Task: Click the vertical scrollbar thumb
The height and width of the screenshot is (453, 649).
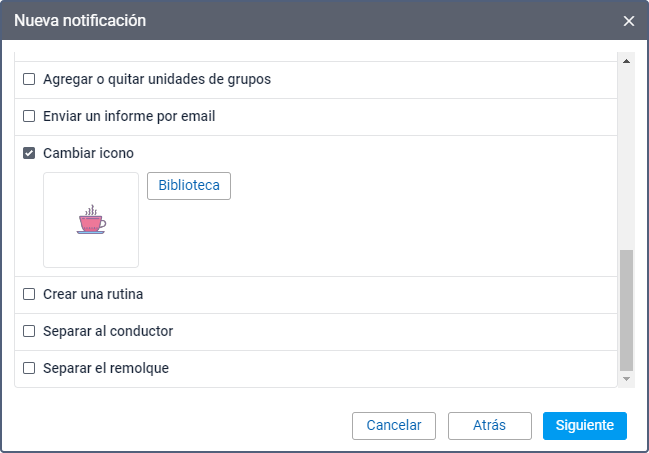Action: click(x=627, y=310)
